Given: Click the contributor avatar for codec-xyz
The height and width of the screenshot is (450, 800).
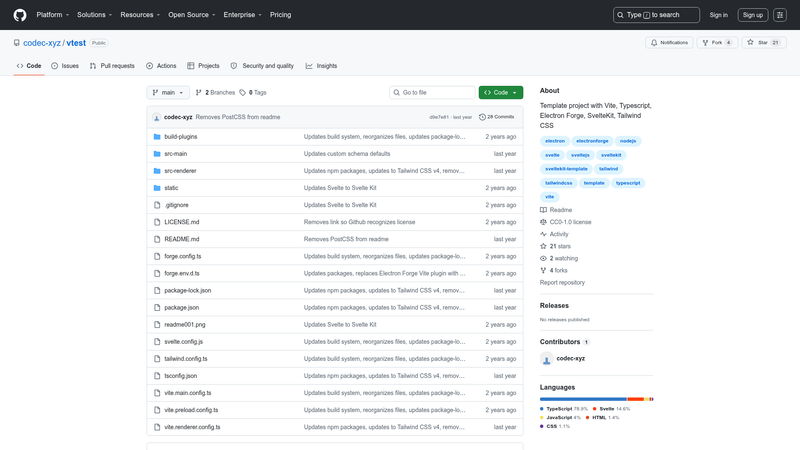Looking at the screenshot, I should click(x=546, y=359).
